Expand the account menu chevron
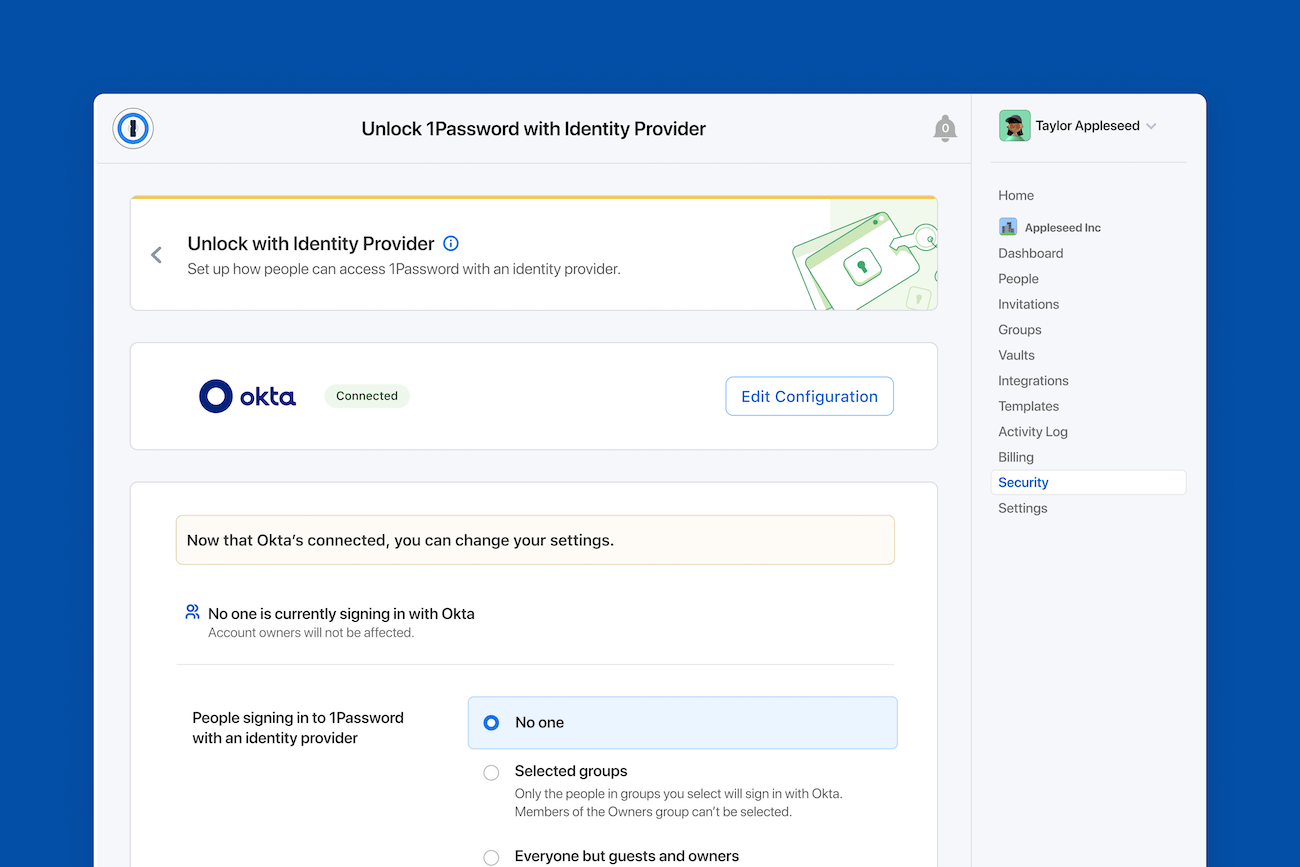The width and height of the screenshot is (1300, 867). click(1151, 125)
